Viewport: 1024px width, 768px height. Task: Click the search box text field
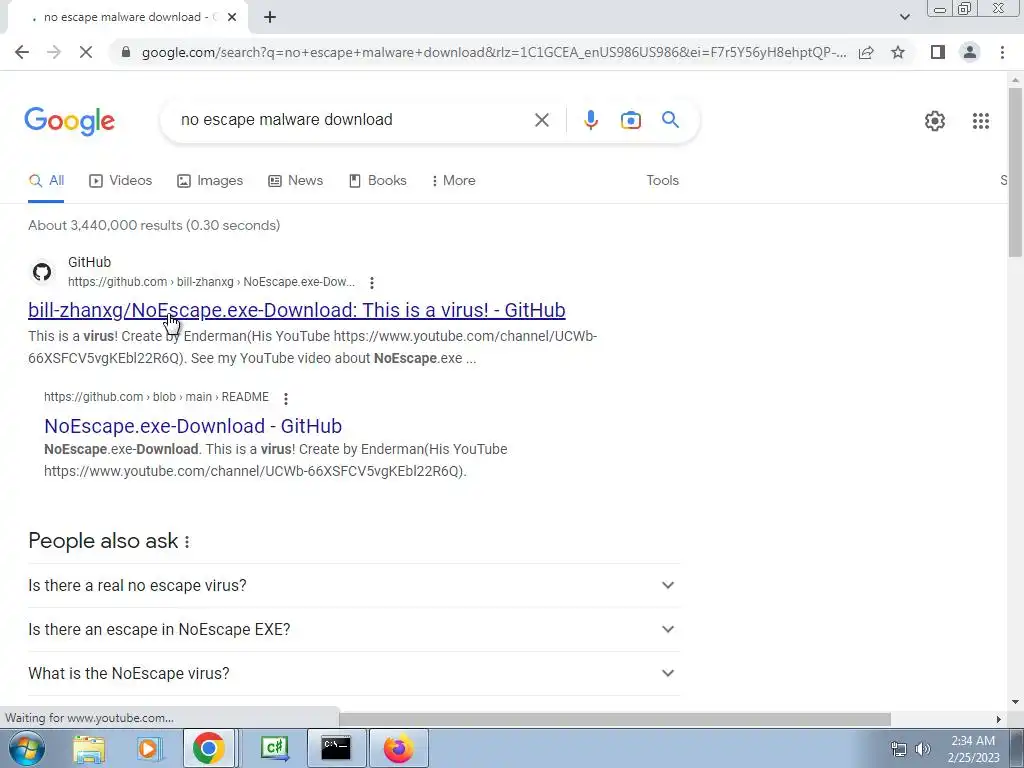[x=353, y=120]
